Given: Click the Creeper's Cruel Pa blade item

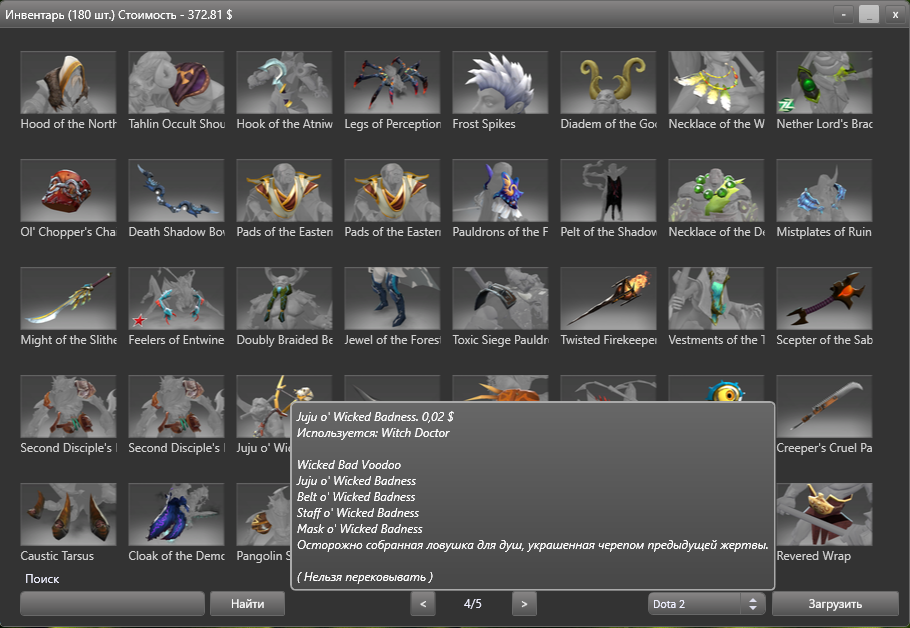Looking at the screenshot, I should 824,406.
